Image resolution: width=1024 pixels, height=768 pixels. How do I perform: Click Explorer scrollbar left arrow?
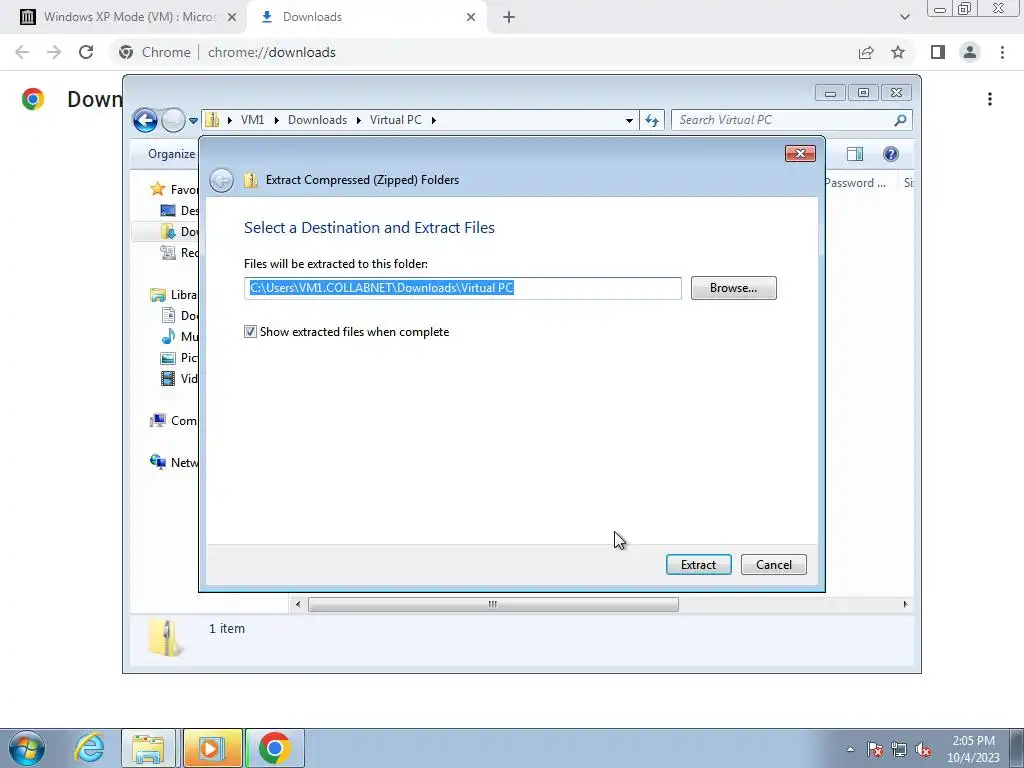click(x=298, y=605)
